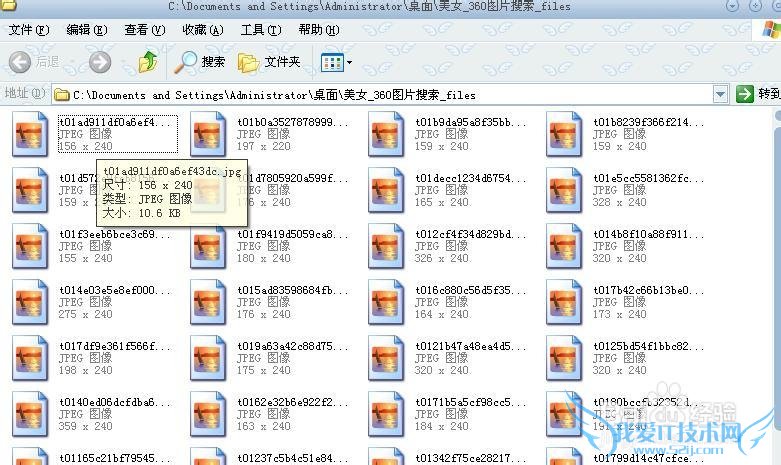Select JPEG icon of t019a63a42c88d75 file
The height and width of the screenshot is (465, 781).
pos(208,358)
